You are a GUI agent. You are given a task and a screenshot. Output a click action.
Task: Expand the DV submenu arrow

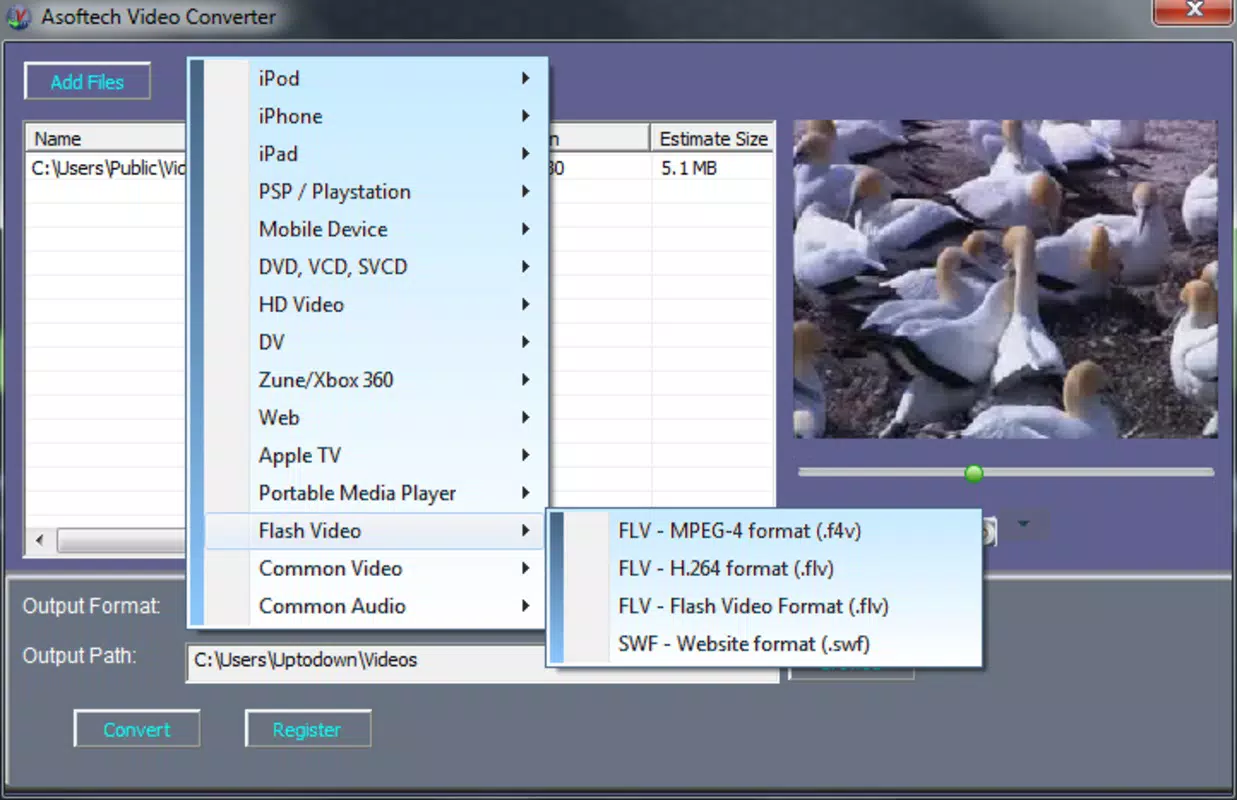525,342
